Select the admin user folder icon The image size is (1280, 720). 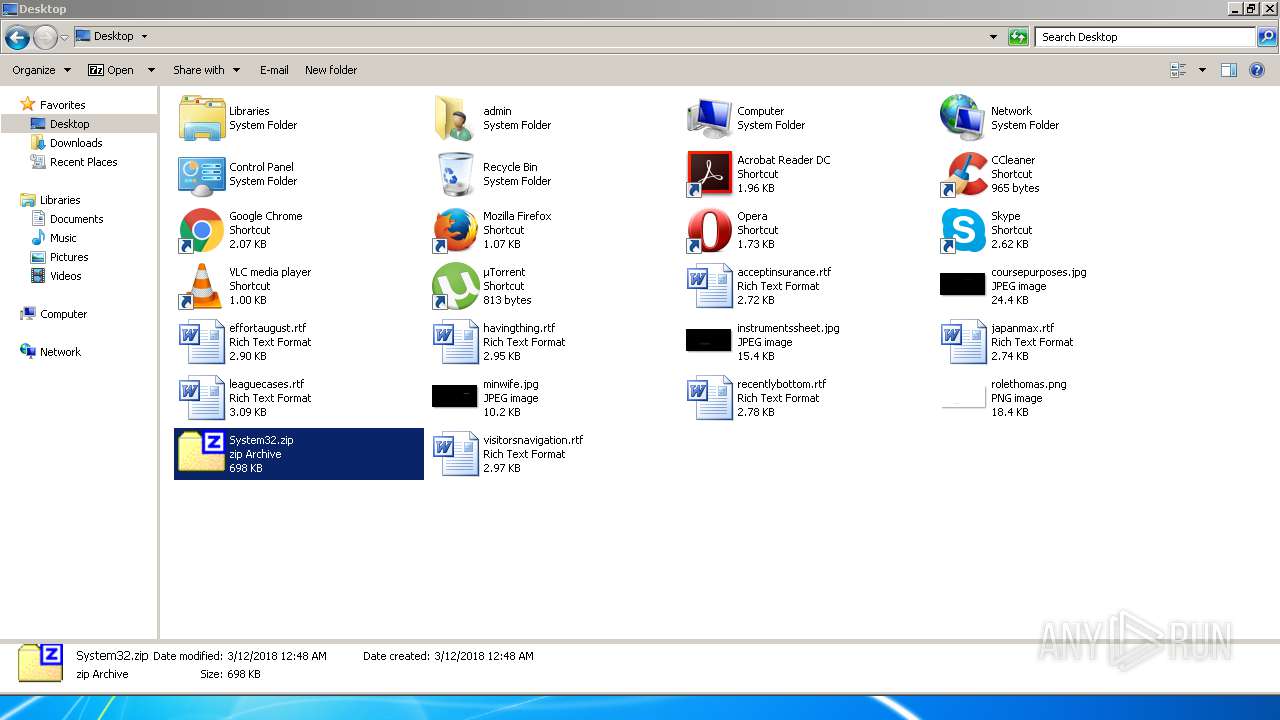coord(456,118)
